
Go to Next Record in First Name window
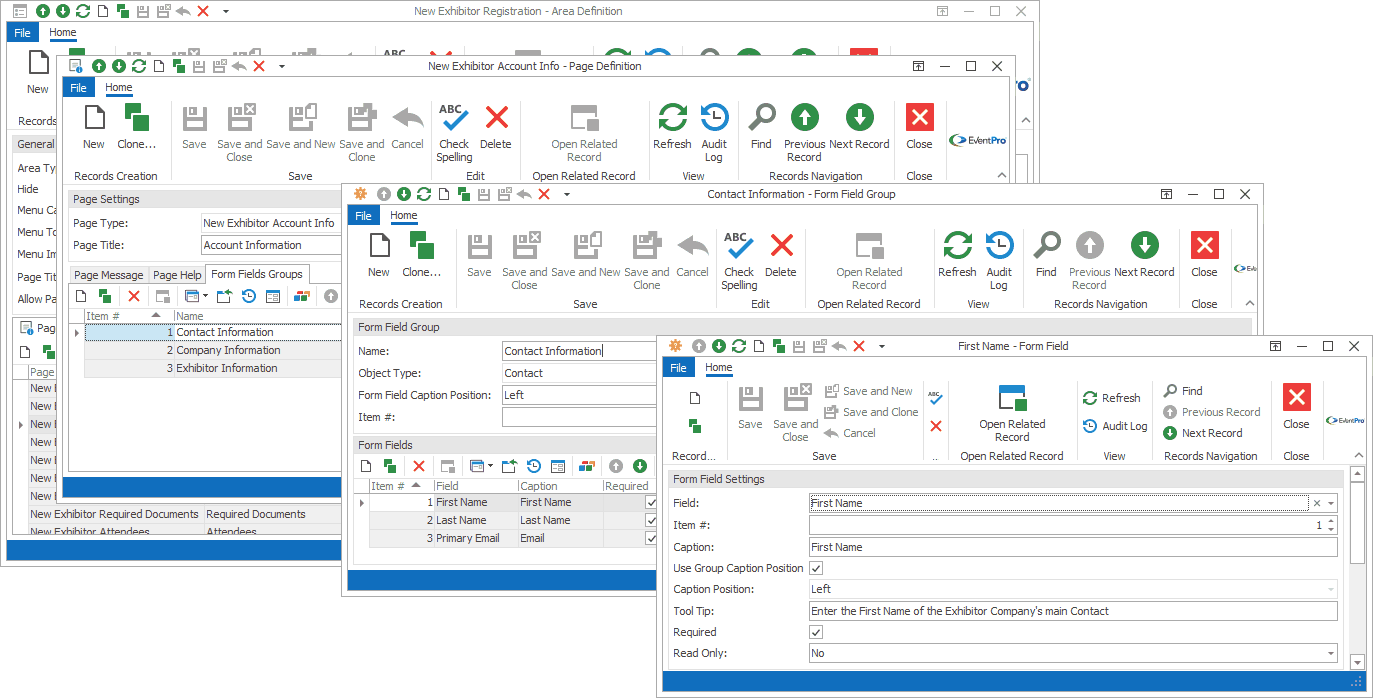(x=1203, y=433)
